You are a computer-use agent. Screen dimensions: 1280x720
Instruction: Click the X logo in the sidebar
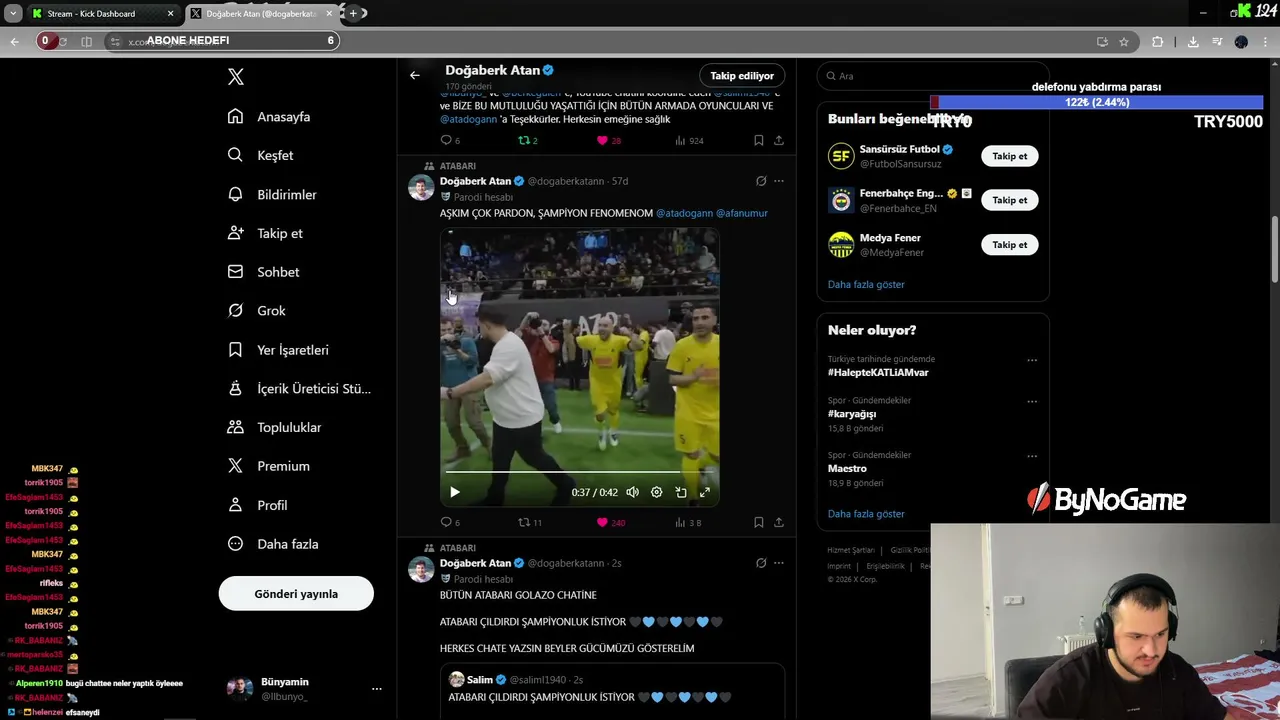(x=235, y=77)
